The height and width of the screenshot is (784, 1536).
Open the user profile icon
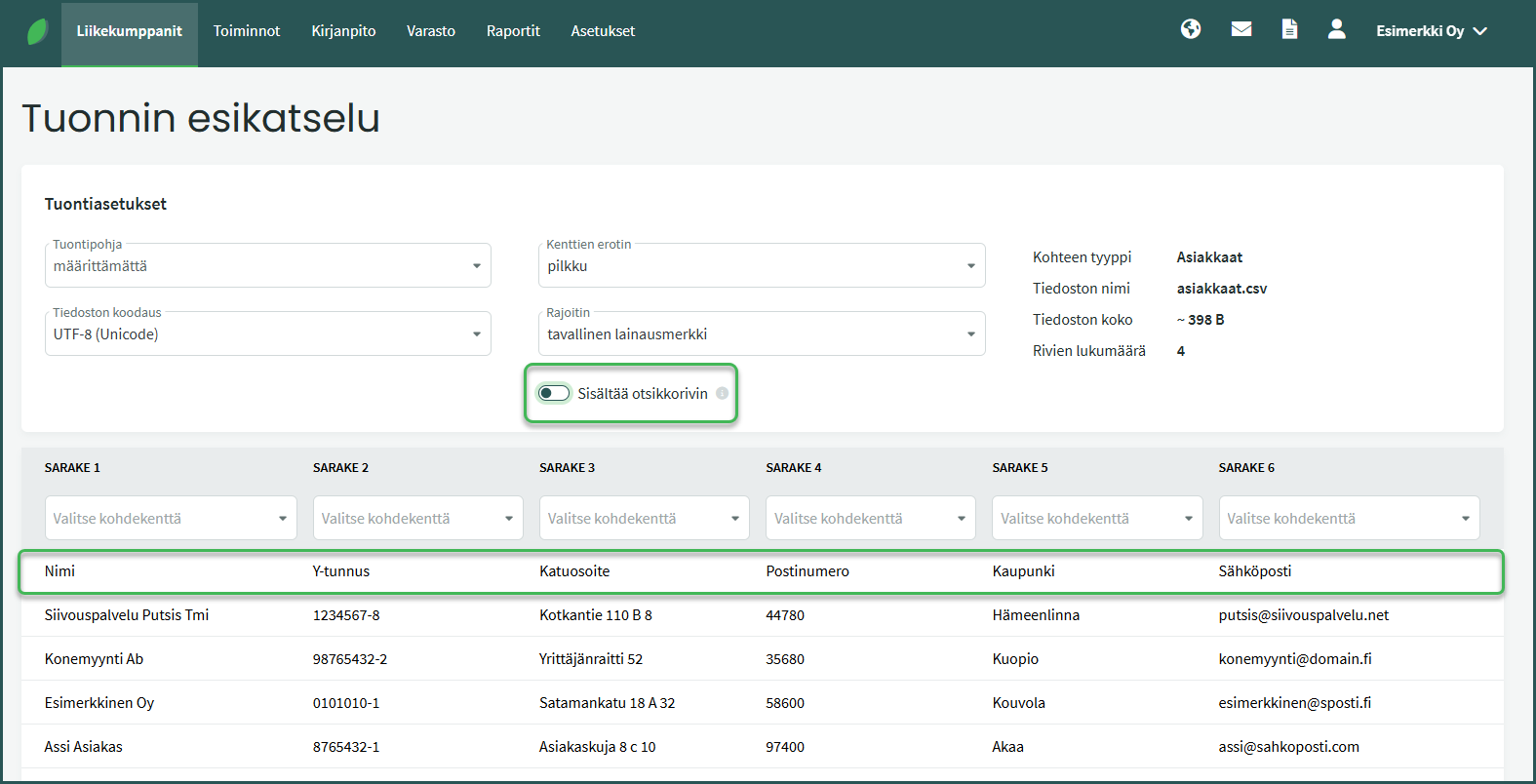(1336, 29)
